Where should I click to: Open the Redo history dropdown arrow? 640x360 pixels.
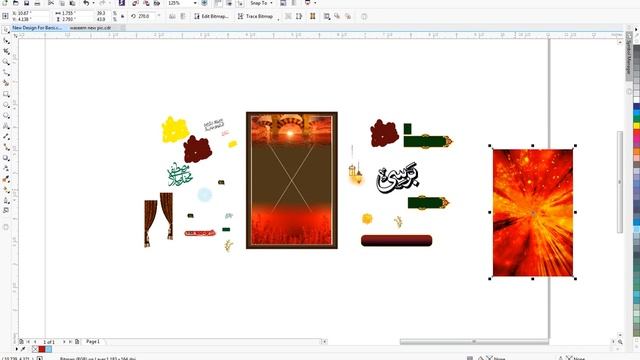point(110,3)
